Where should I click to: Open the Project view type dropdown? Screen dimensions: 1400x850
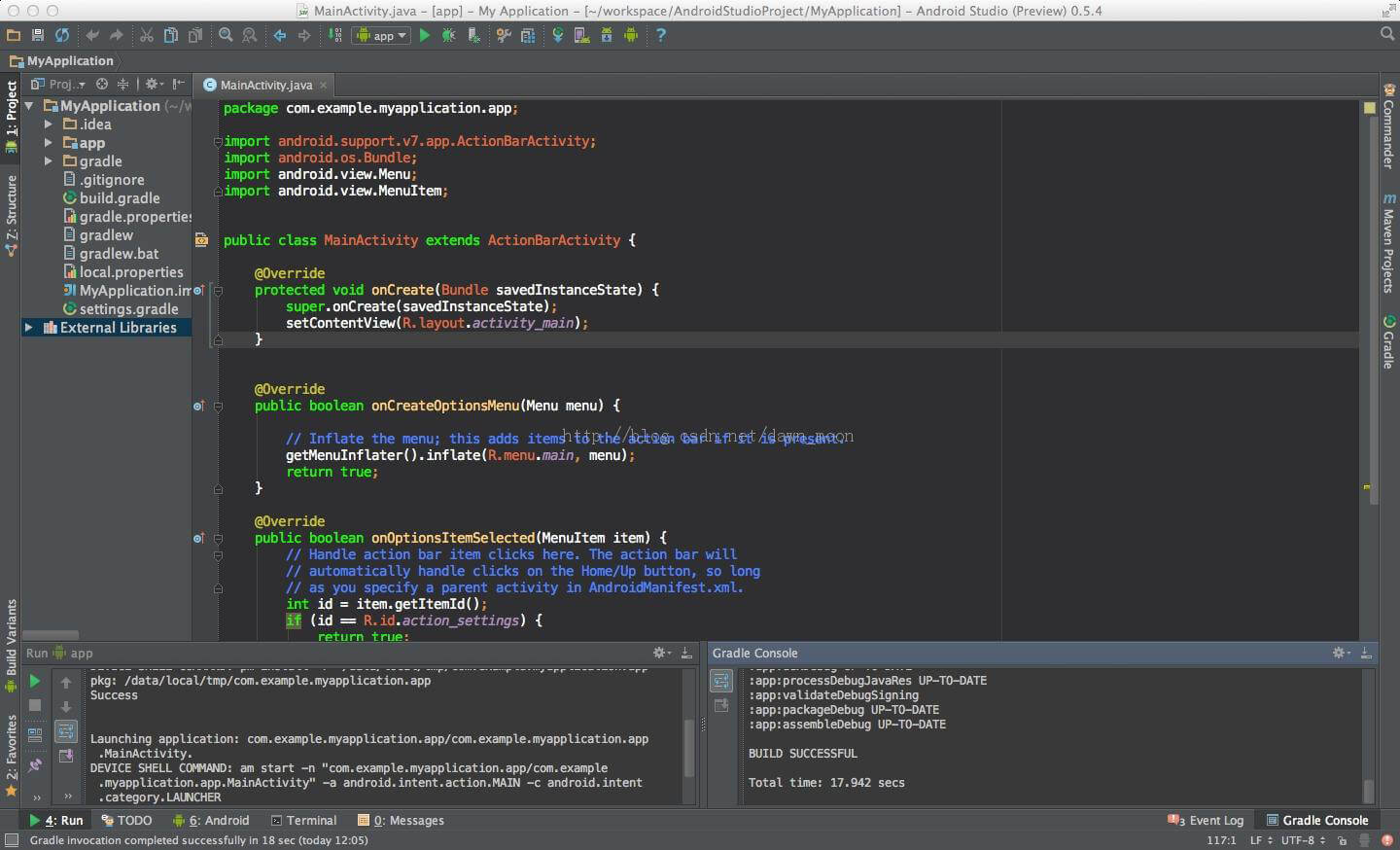(58, 84)
